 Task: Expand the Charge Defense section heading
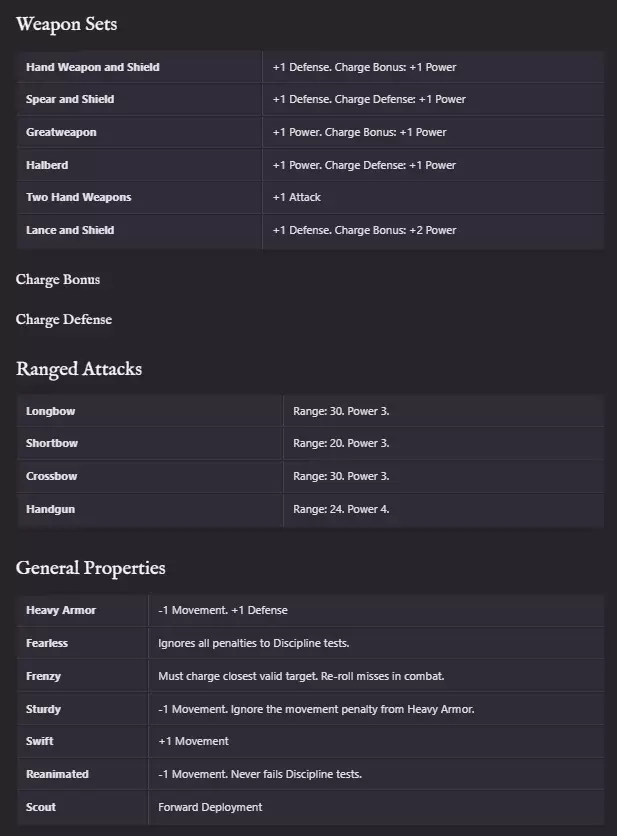point(64,319)
